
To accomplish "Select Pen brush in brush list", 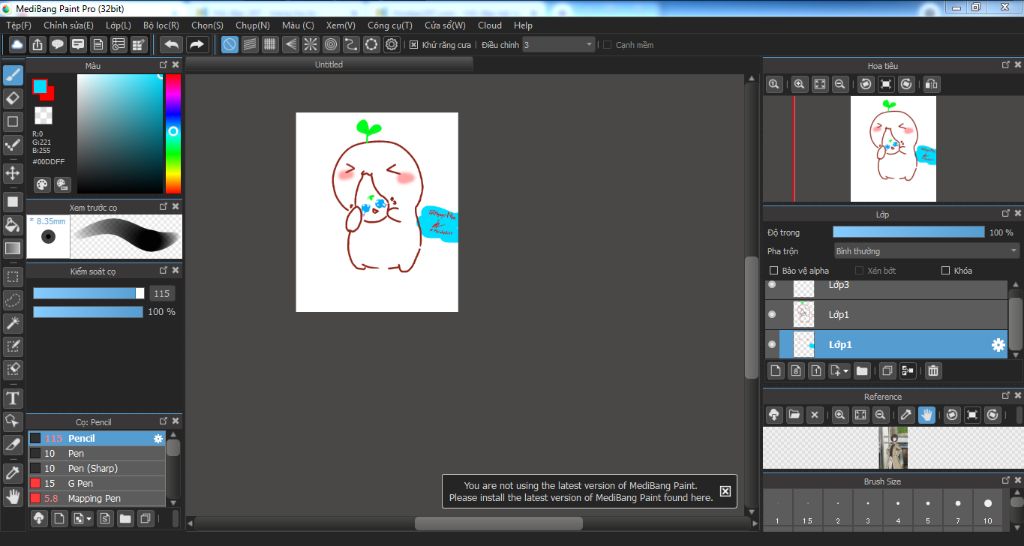I will [97, 453].
